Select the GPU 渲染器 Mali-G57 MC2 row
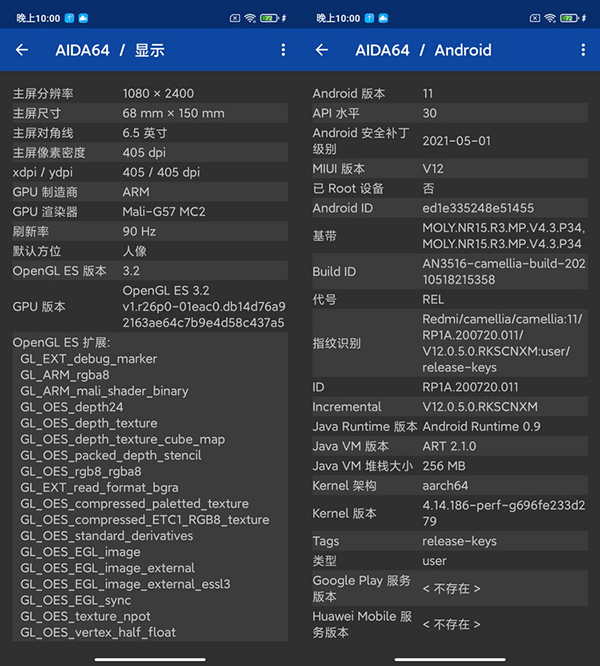The width and height of the screenshot is (600, 666). click(x=150, y=212)
